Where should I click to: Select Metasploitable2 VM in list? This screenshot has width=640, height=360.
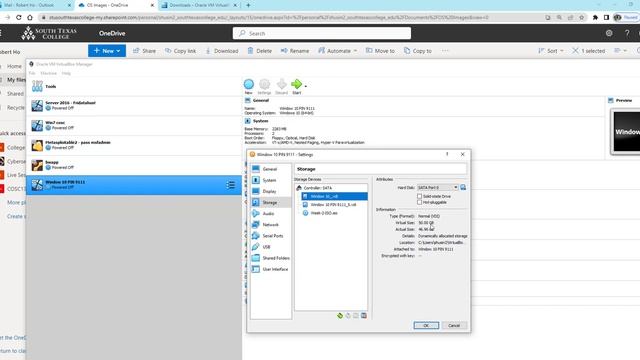coord(134,145)
